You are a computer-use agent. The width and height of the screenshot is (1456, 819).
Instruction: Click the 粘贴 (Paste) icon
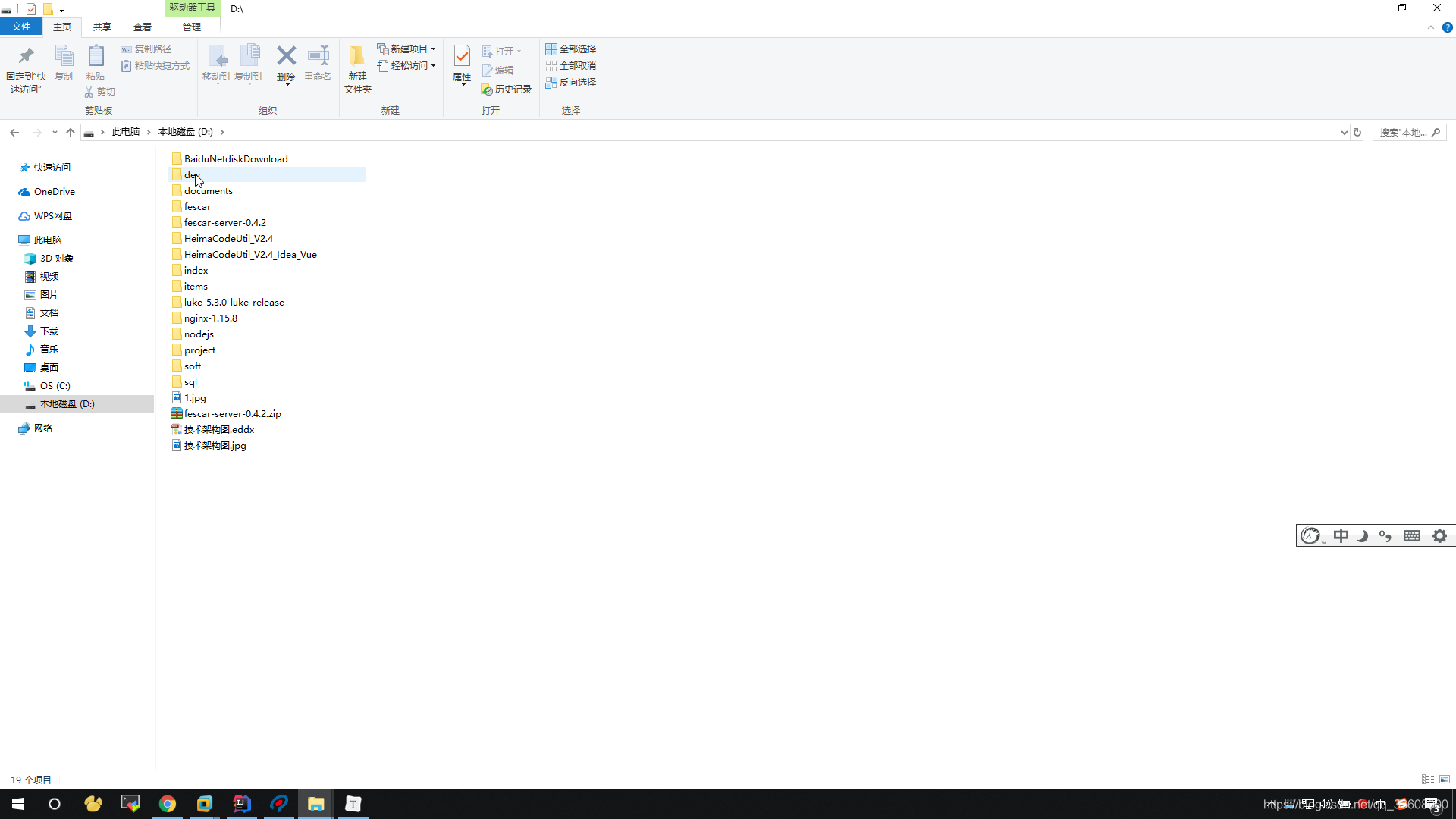tap(95, 62)
